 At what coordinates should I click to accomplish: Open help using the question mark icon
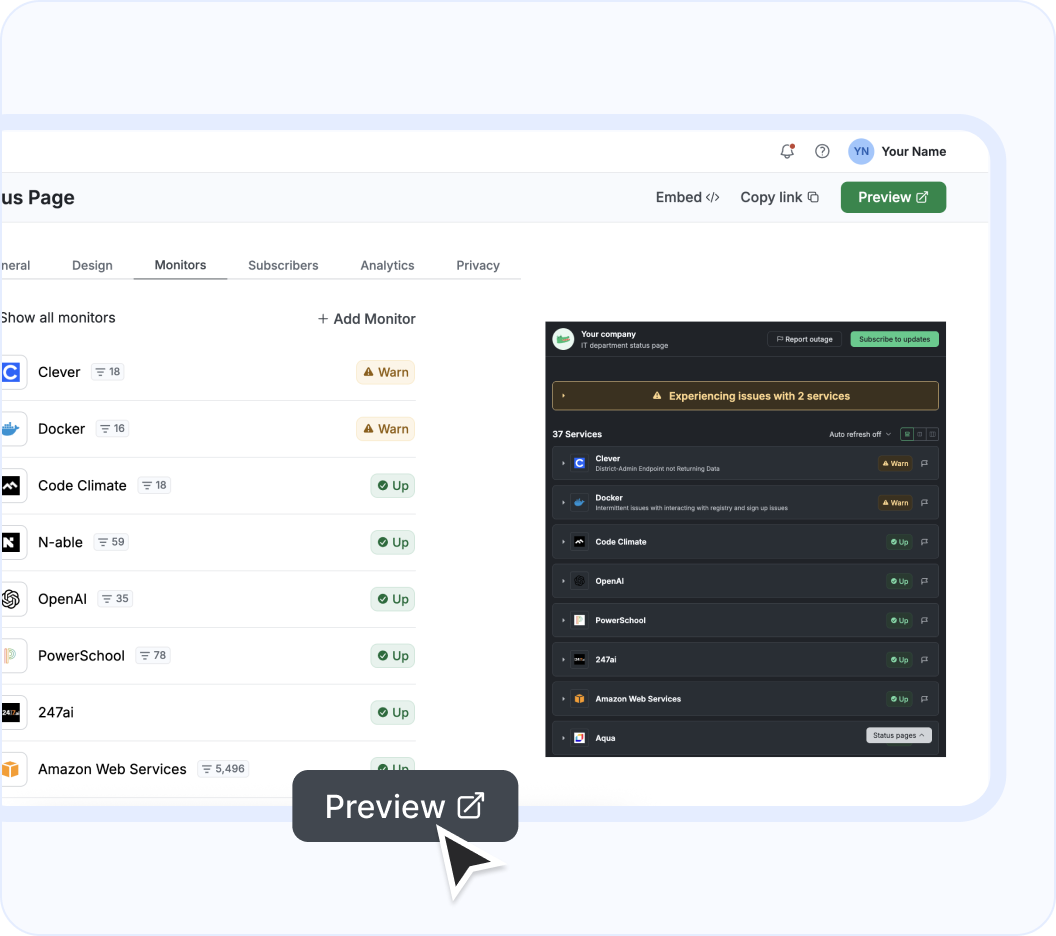coord(822,151)
